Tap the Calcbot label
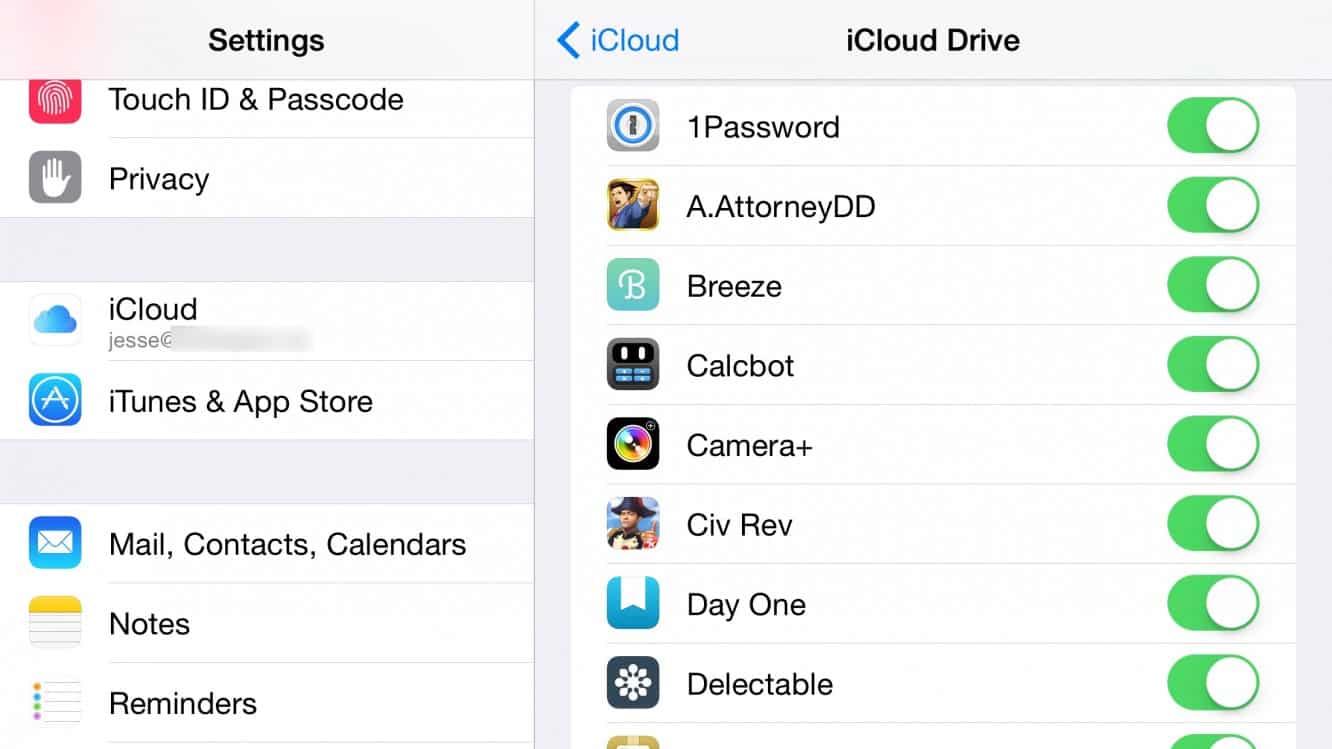Image resolution: width=1332 pixels, height=749 pixels. (x=740, y=365)
